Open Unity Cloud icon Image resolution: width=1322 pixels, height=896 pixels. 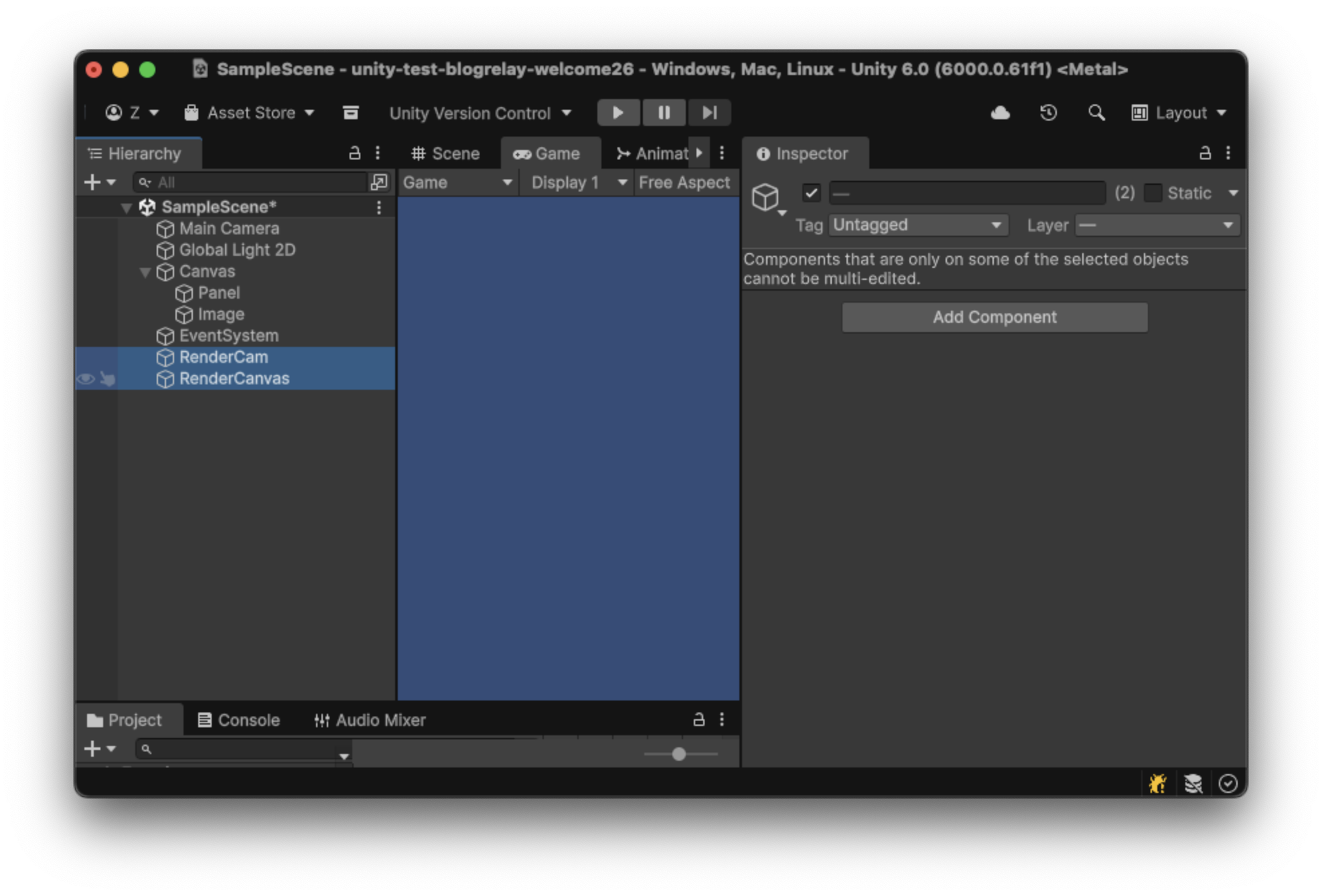click(1000, 113)
